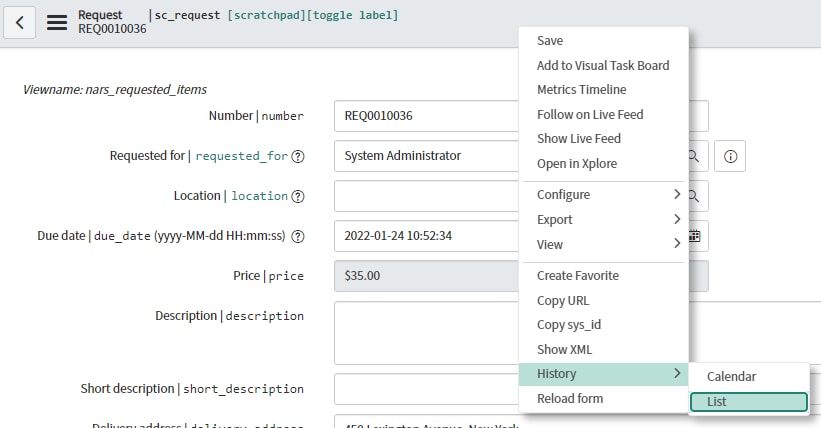821x428 pixels.
Task: Open the Due date calendar picker icon
Action: pos(694,237)
